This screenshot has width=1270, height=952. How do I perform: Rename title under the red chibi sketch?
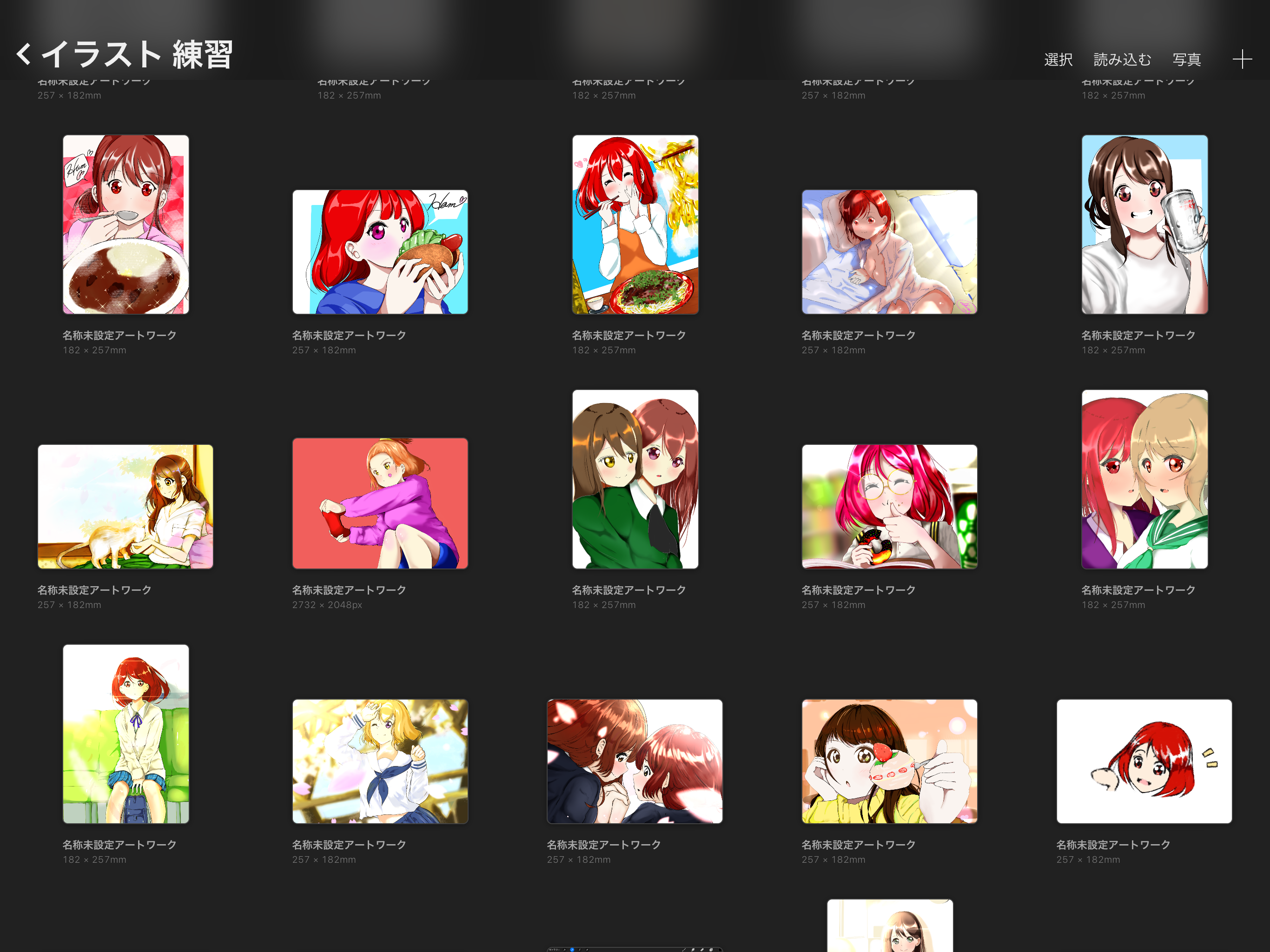(x=1113, y=845)
